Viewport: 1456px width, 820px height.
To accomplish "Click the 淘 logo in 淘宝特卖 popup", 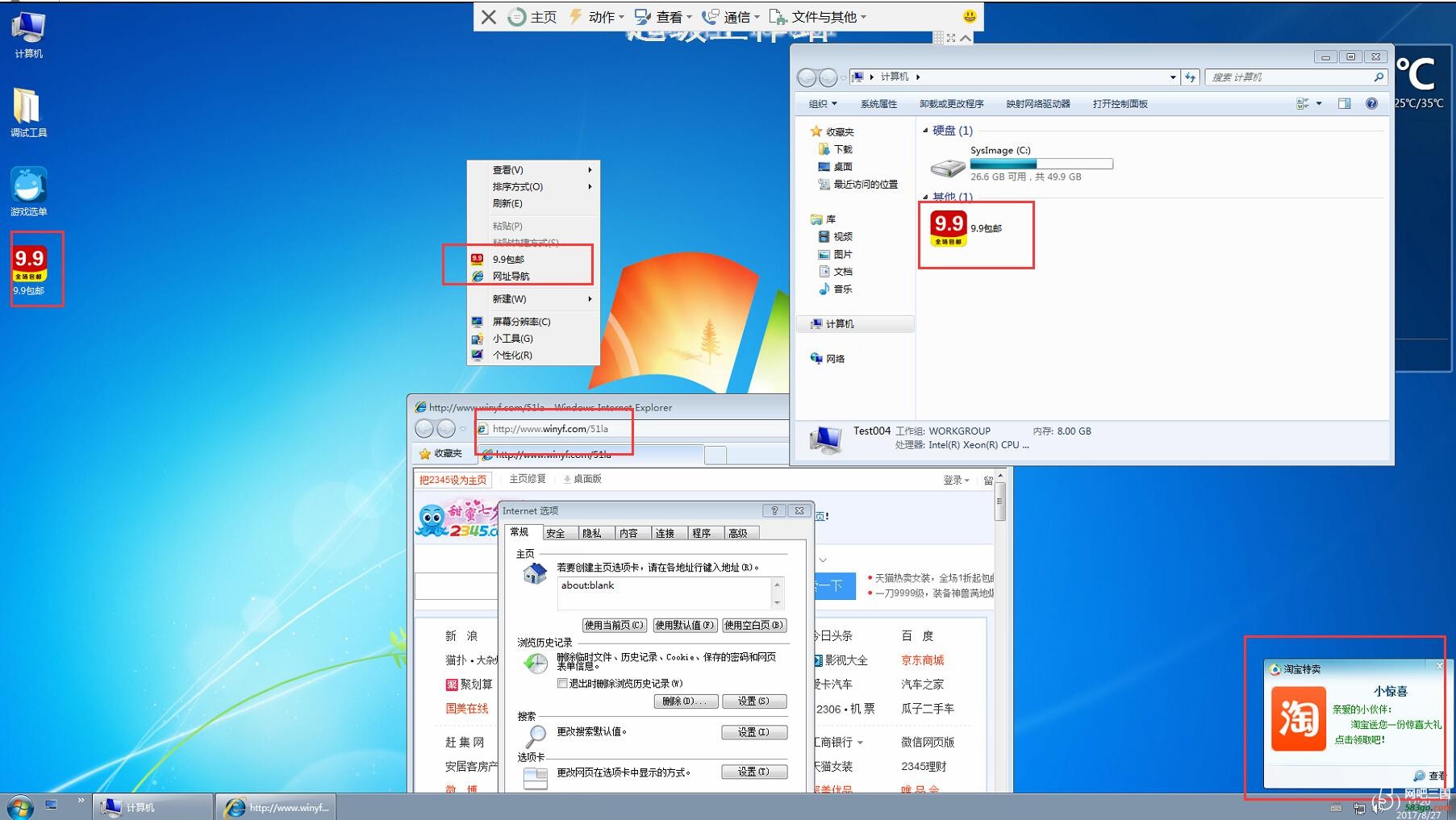I will tap(1298, 718).
